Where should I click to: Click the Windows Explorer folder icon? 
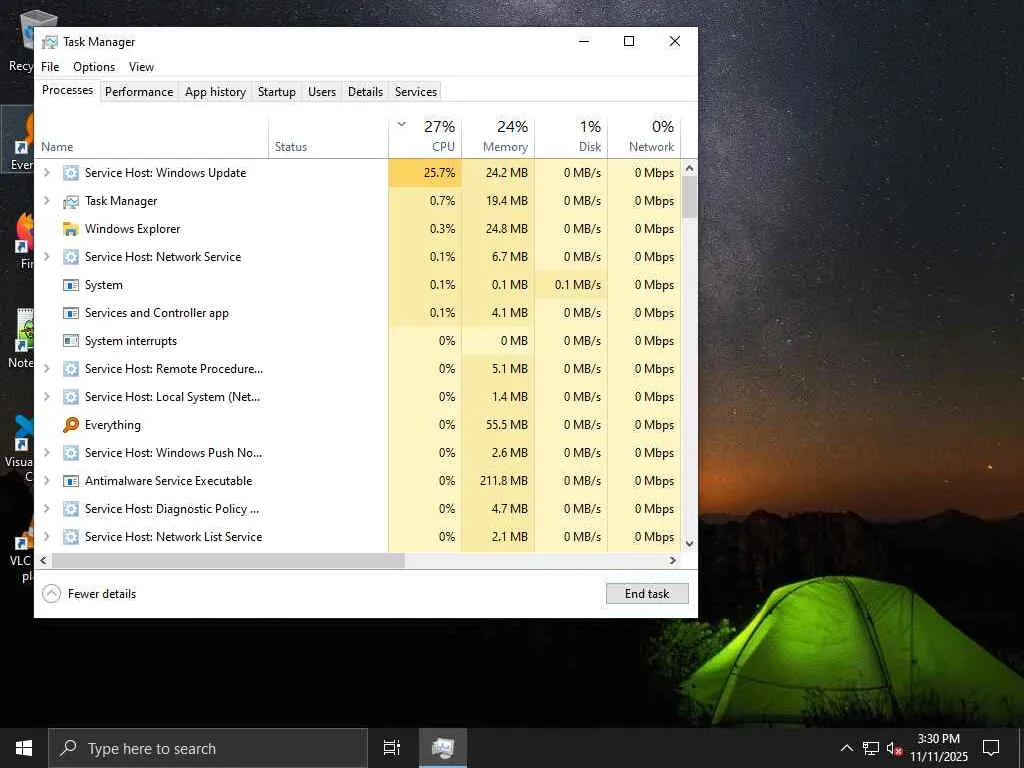[71, 229]
